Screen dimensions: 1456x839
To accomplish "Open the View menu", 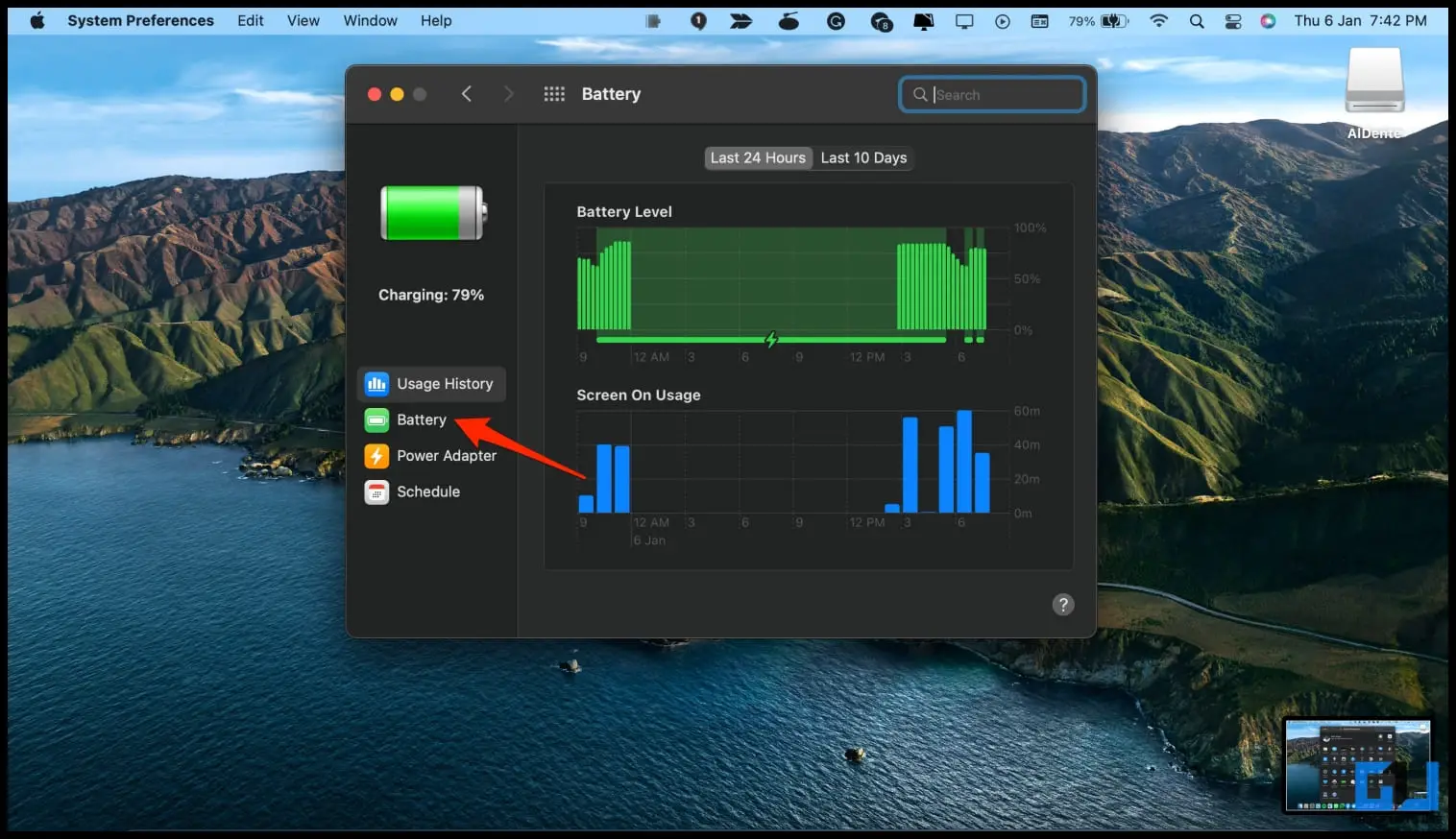I will pyautogui.click(x=303, y=20).
